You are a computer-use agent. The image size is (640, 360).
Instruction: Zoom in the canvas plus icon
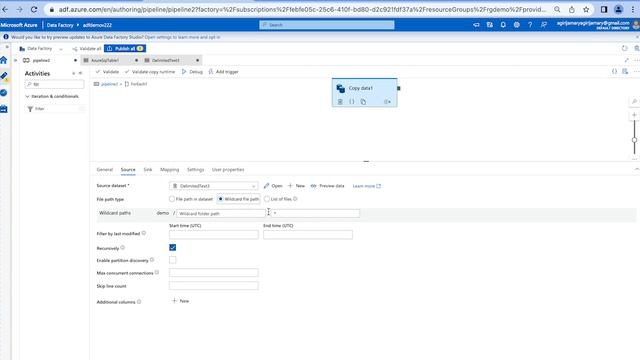tap(634, 115)
